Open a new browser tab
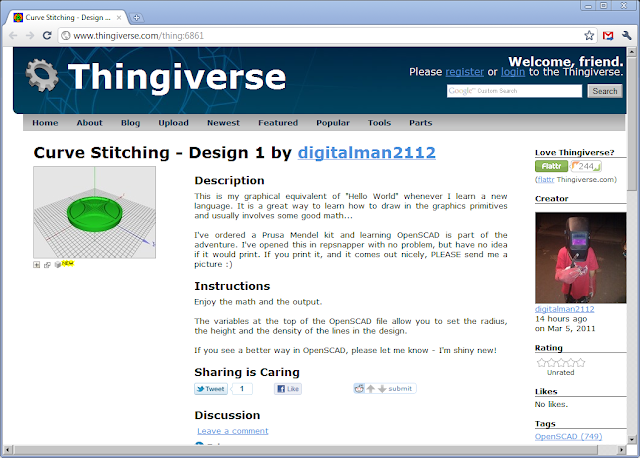 pos(136,18)
